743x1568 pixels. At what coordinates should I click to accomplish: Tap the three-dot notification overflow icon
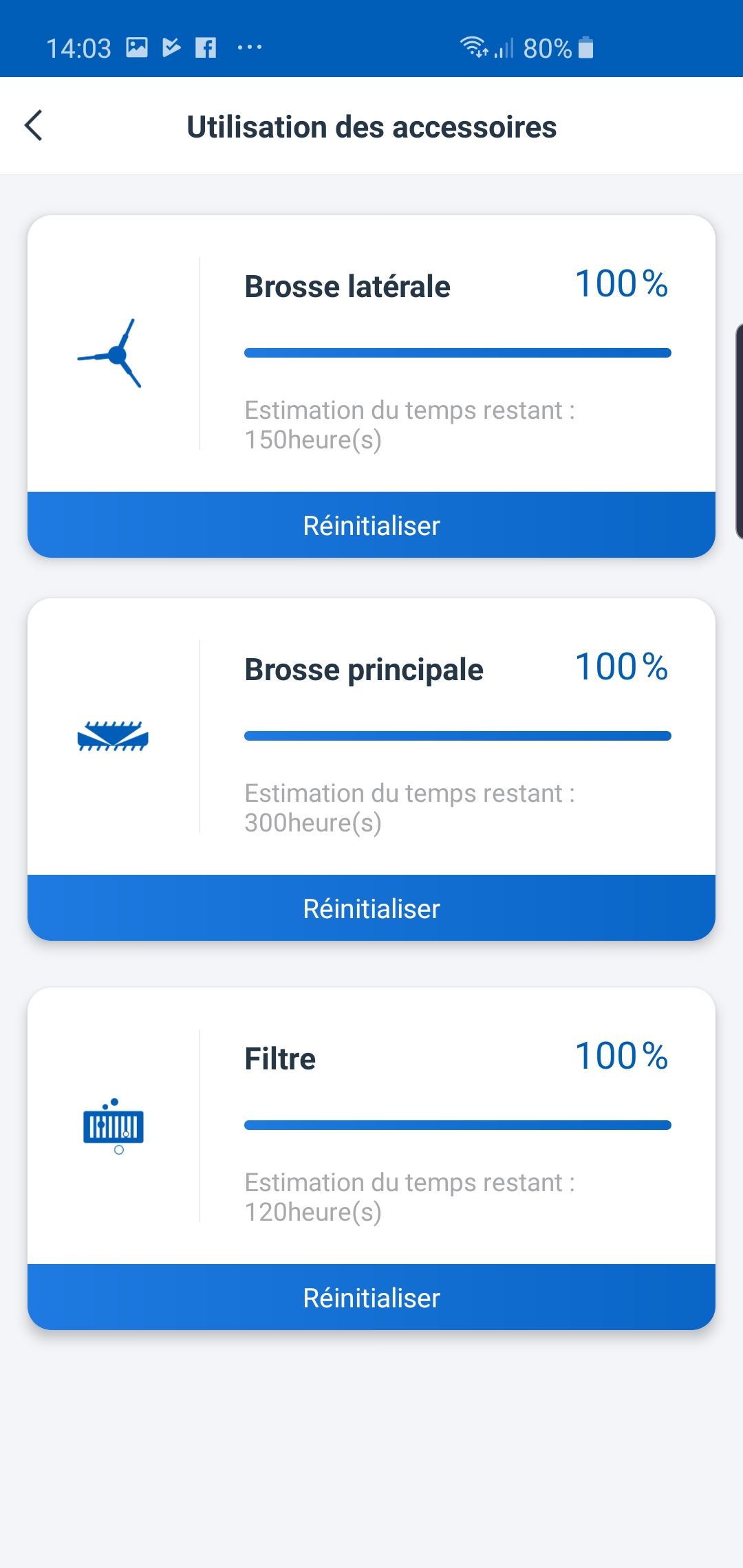(x=249, y=47)
